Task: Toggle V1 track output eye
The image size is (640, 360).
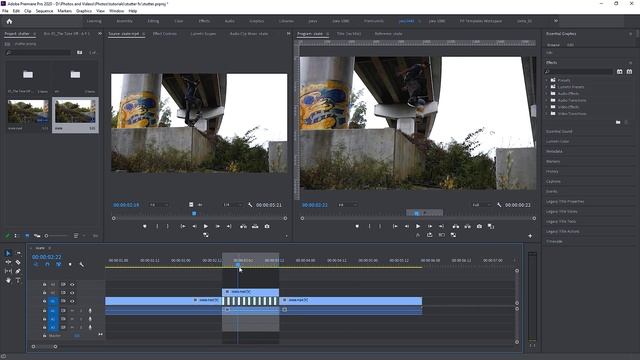Action: click(72, 301)
